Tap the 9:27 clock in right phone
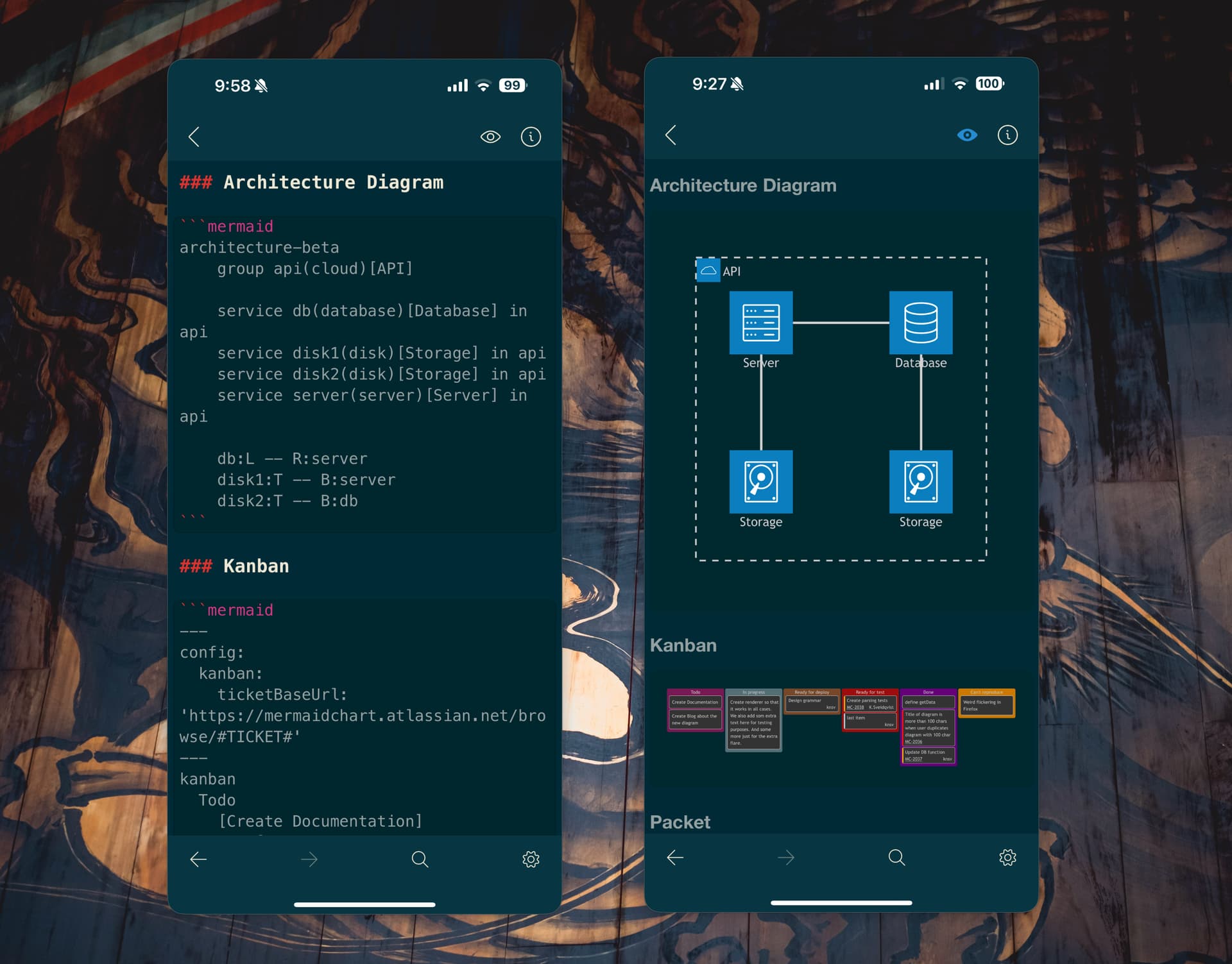Screen dimensions: 1232x964 (709, 84)
